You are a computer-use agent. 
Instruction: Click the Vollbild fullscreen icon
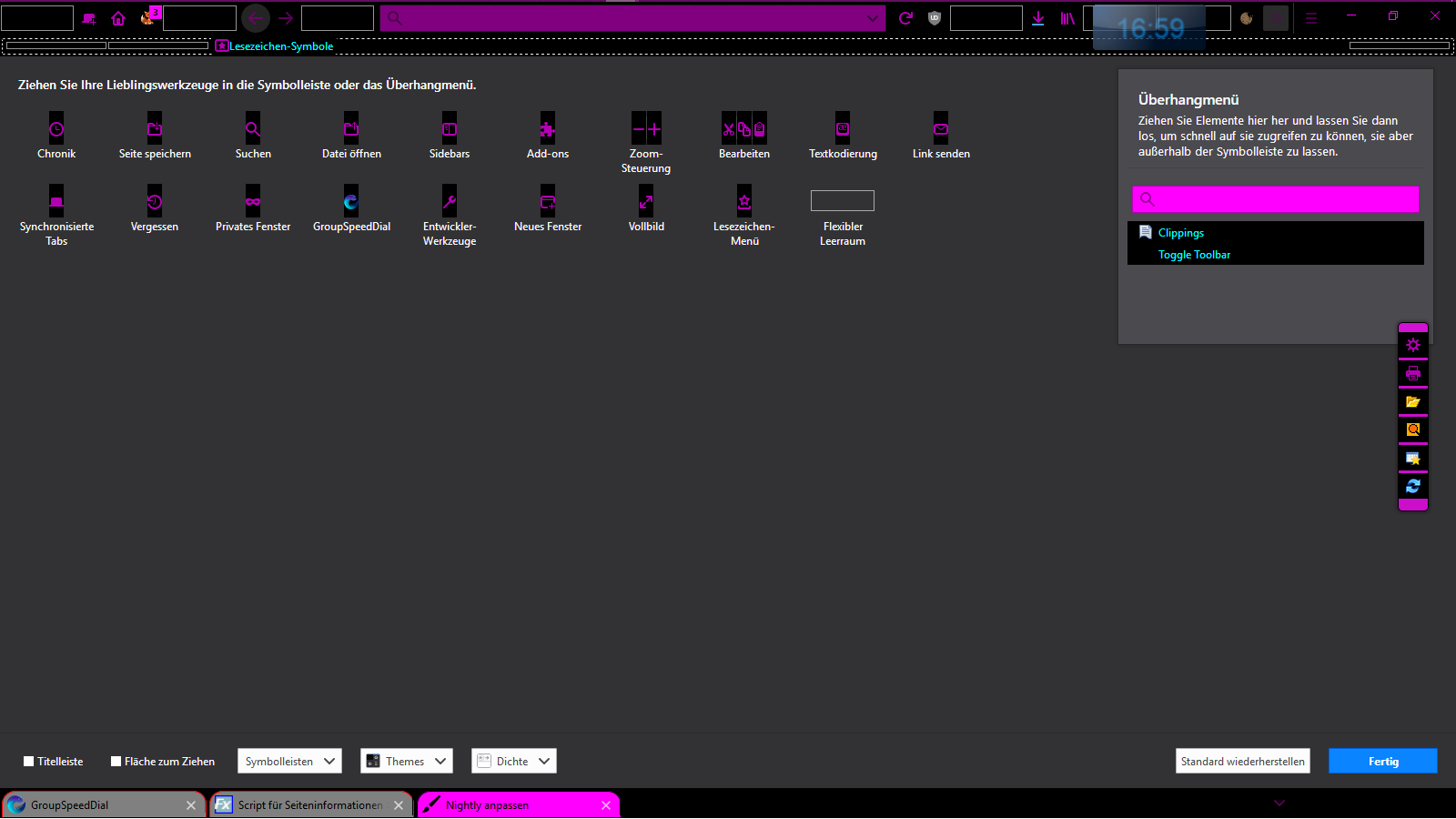point(646,202)
